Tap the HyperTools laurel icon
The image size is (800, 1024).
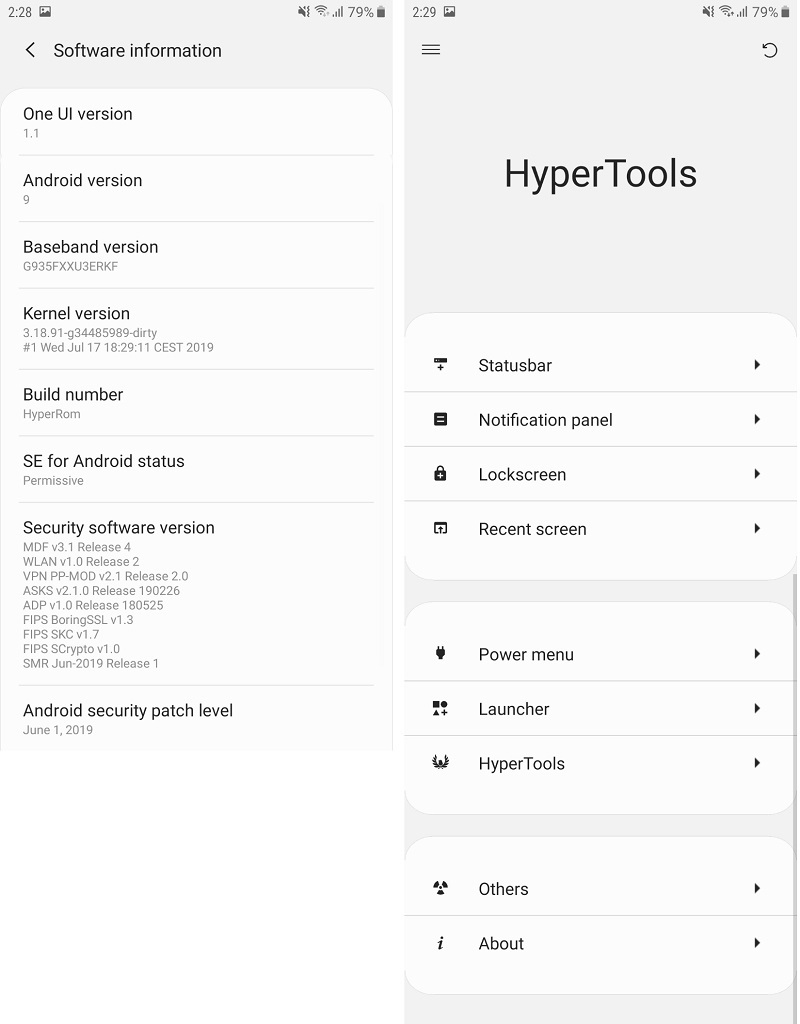(x=440, y=762)
